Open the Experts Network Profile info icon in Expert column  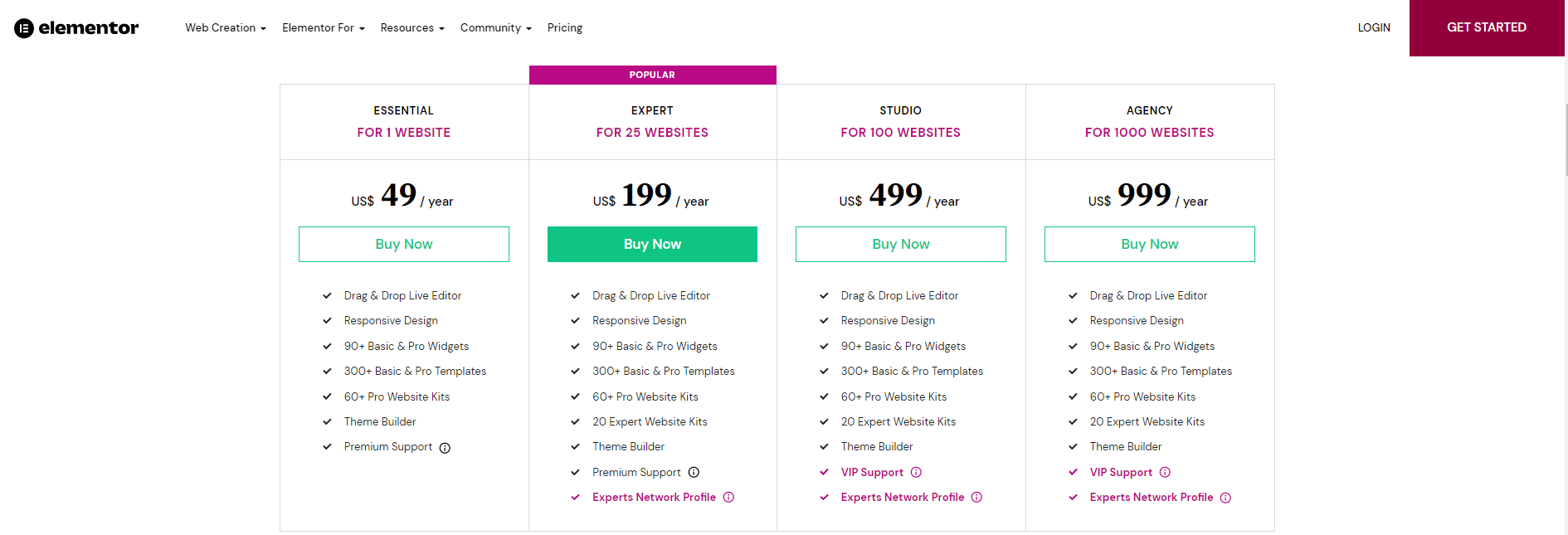point(728,497)
